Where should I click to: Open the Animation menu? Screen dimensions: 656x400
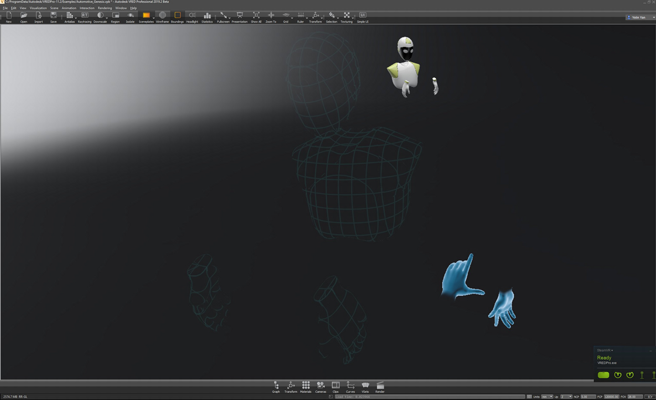pyautogui.click(x=69, y=8)
